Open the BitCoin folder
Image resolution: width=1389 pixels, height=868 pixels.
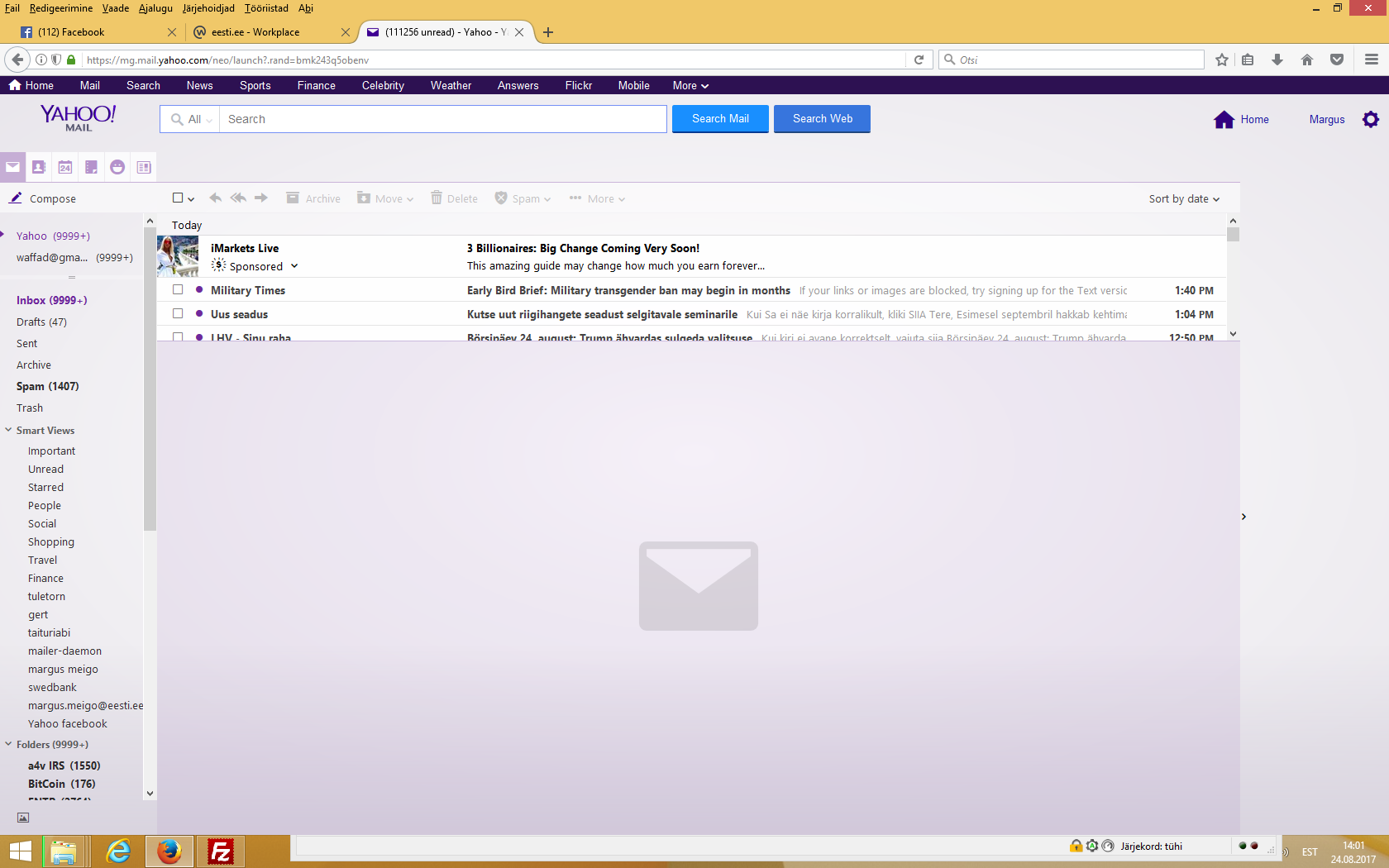[x=62, y=784]
